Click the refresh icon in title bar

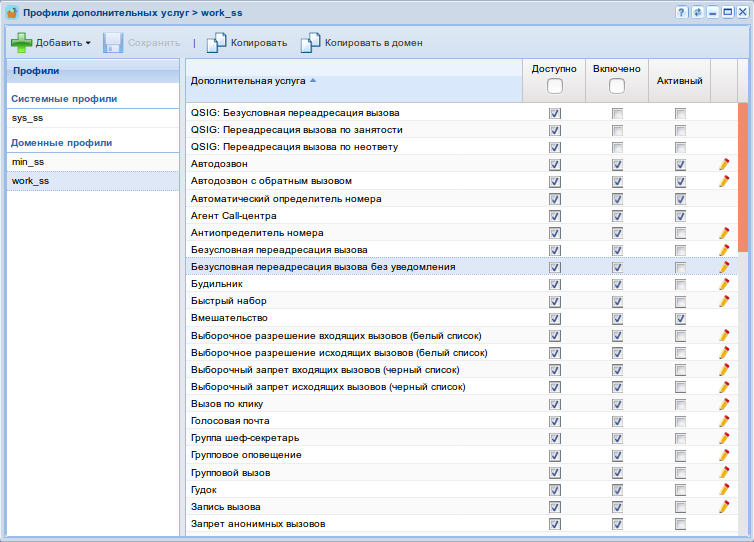(697, 12)
